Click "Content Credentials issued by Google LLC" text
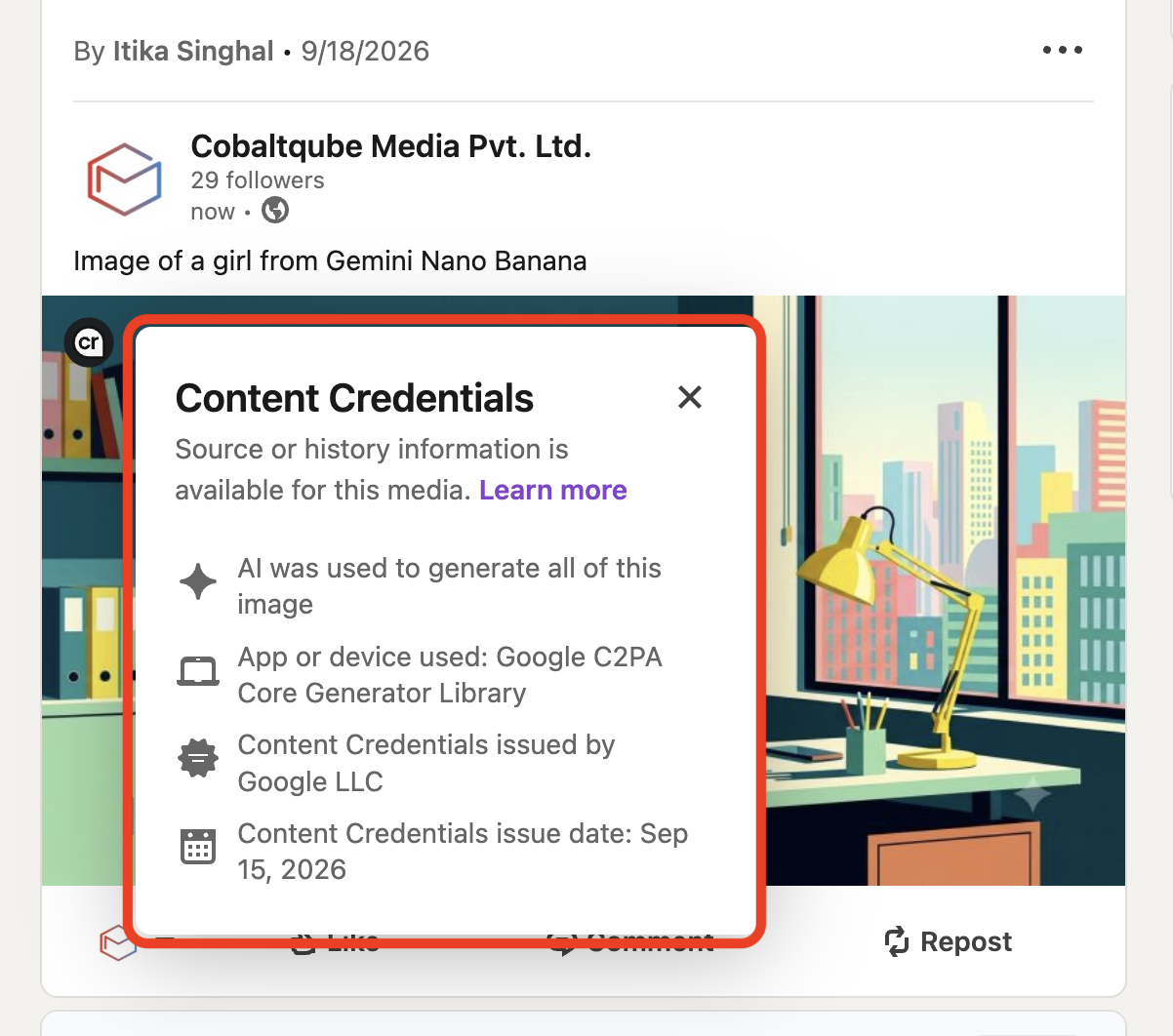 click(x=426, y=763)
